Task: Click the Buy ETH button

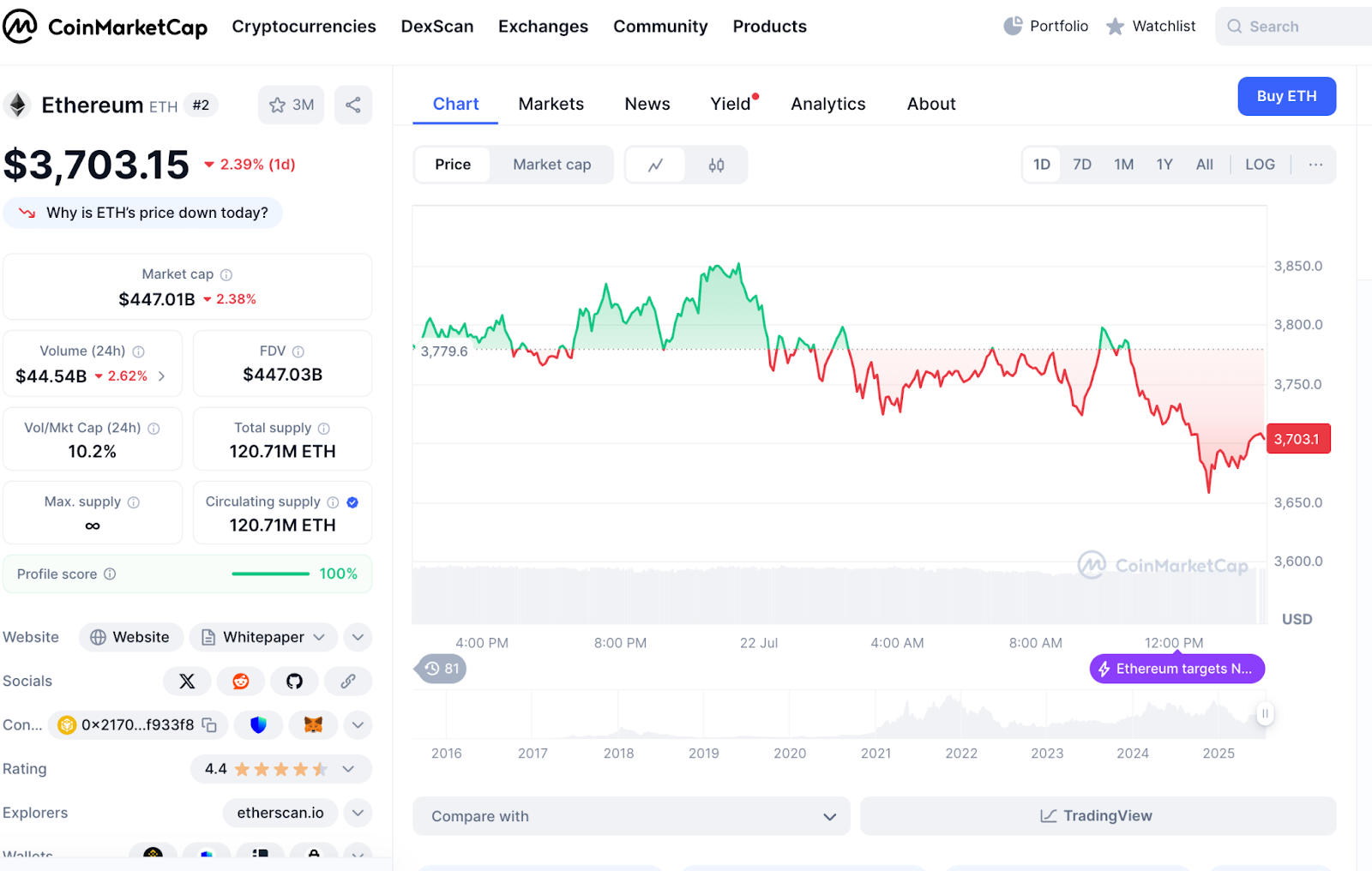Action: pos(1287,96)
